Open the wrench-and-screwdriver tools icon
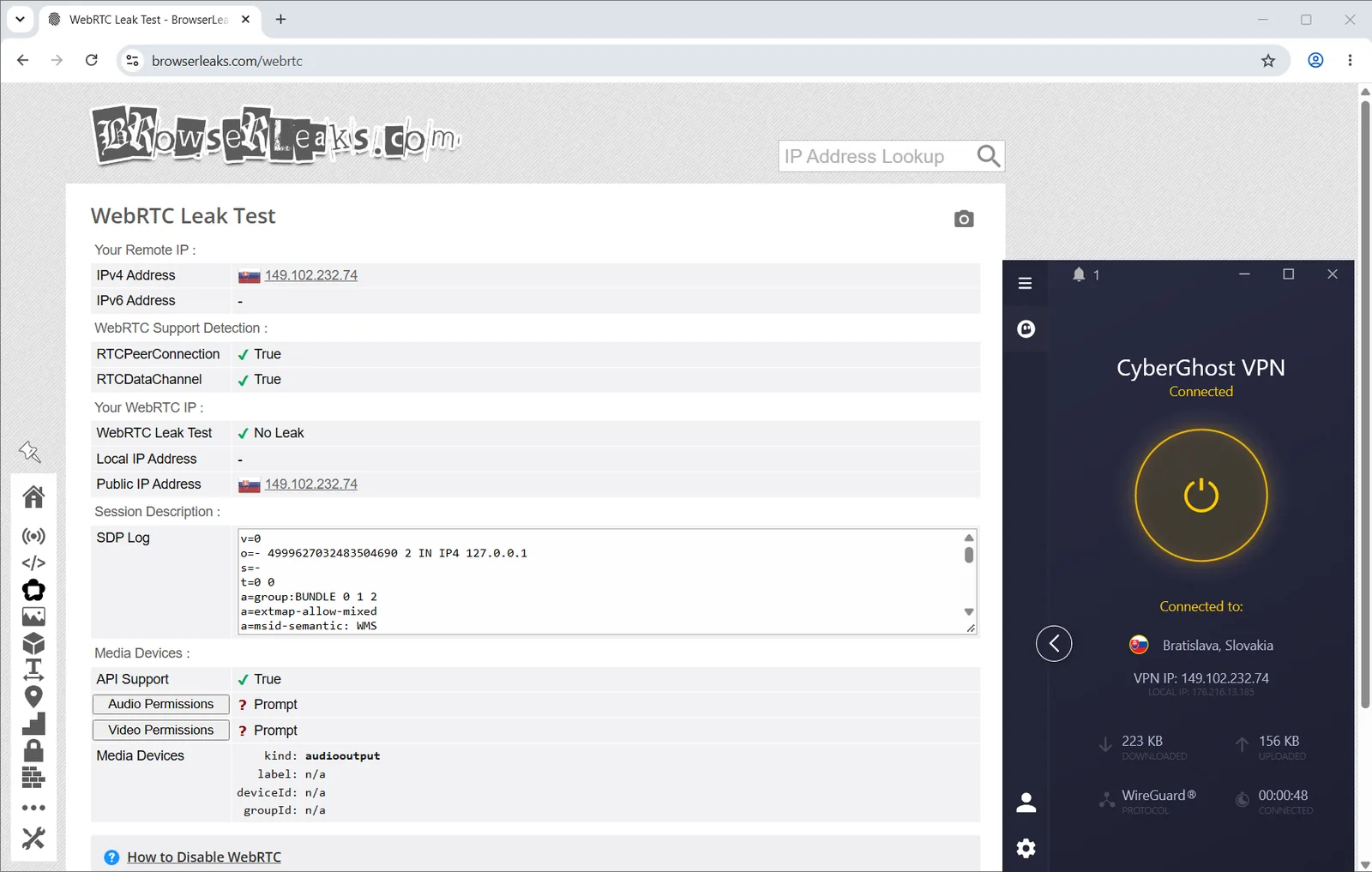 pos(33,838)
